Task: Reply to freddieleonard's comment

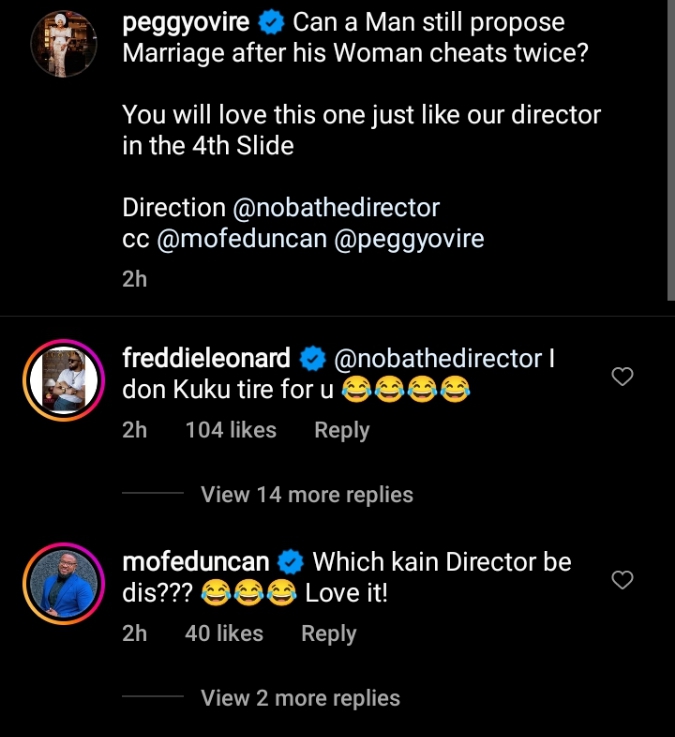Action: pyautogui.click(x=342, y=430)
